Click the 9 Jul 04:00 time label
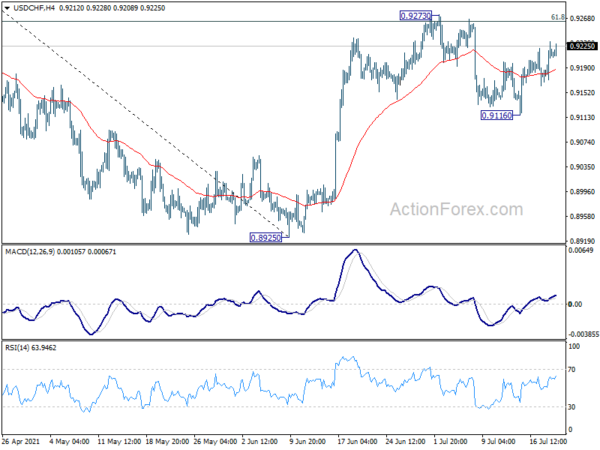 click(499, 442)
